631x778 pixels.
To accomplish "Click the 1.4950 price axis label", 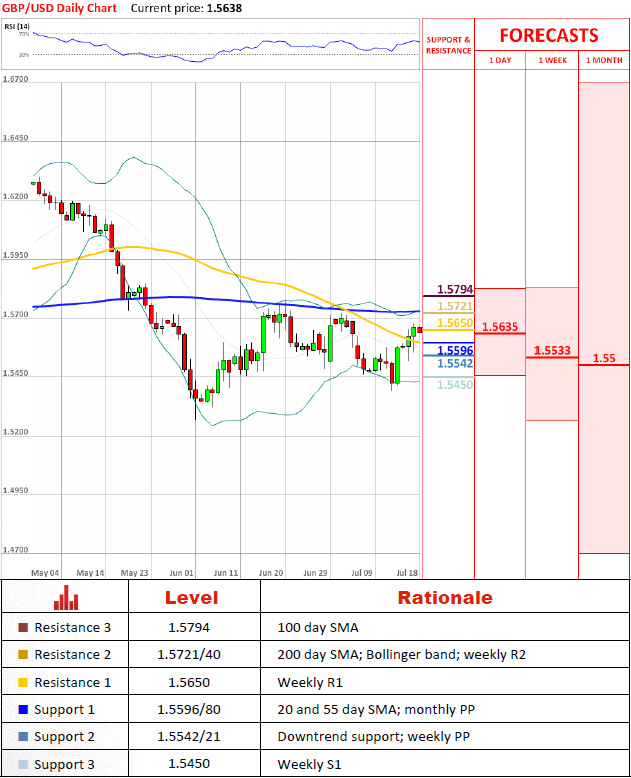I will coord(15,490).
